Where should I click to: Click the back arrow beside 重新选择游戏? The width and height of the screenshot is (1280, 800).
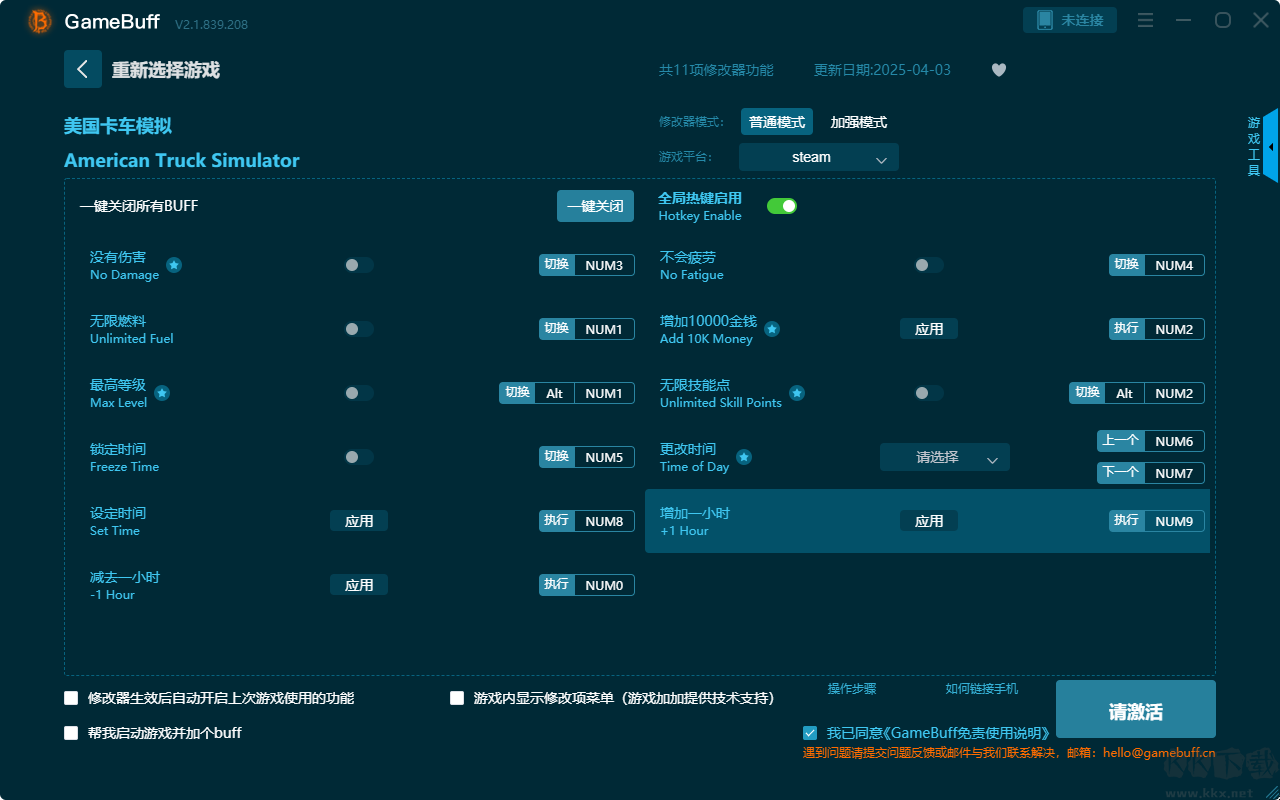(x=82, y=69)
